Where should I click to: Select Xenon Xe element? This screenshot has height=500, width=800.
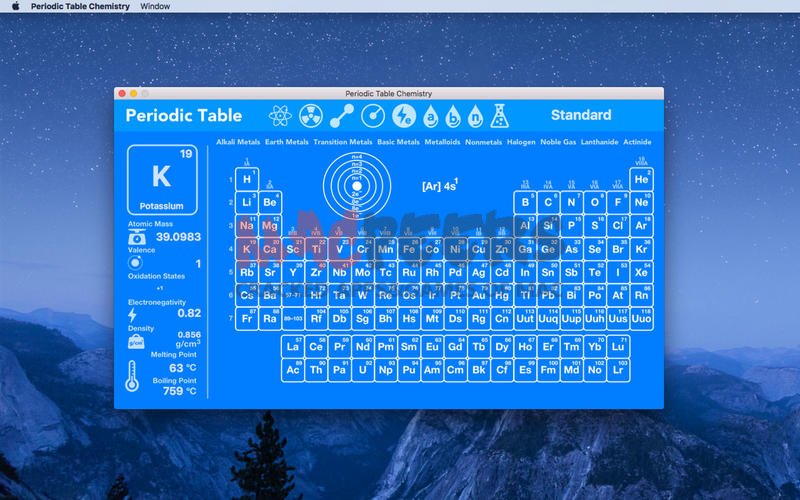click(x=642, y=272)
